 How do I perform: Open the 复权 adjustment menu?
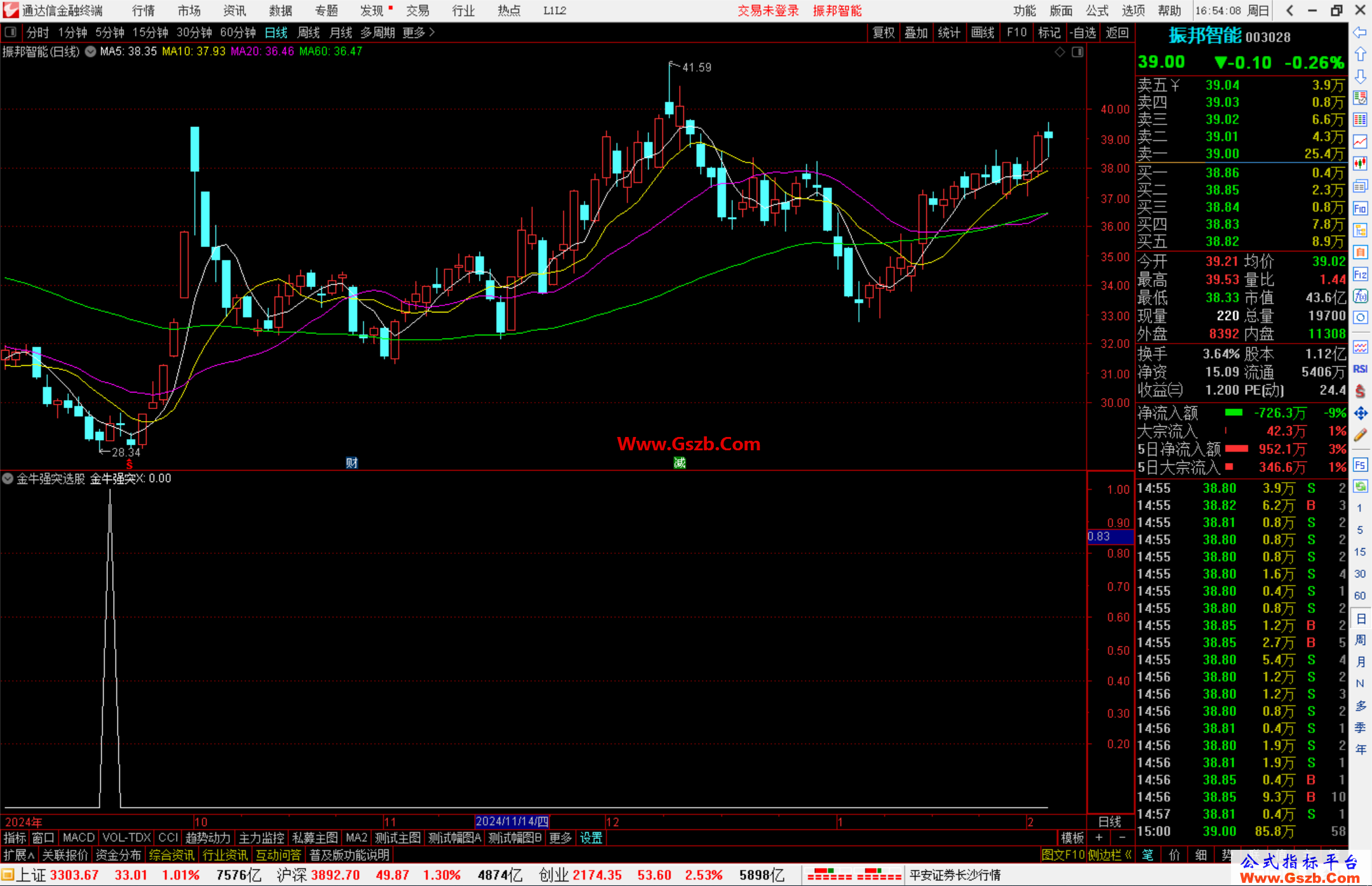884,32
